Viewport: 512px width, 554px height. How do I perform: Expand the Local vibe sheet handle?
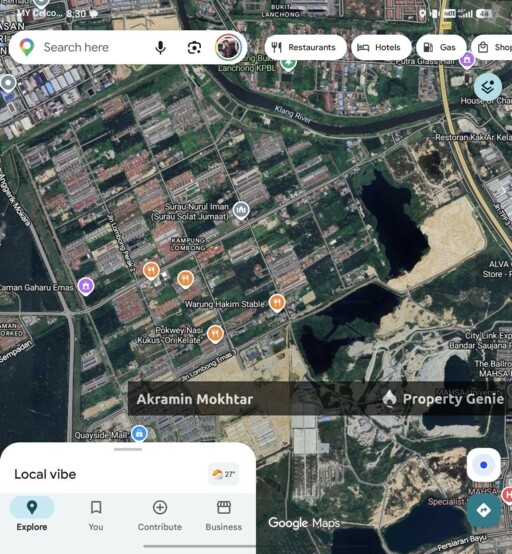[x=128, y=449]
